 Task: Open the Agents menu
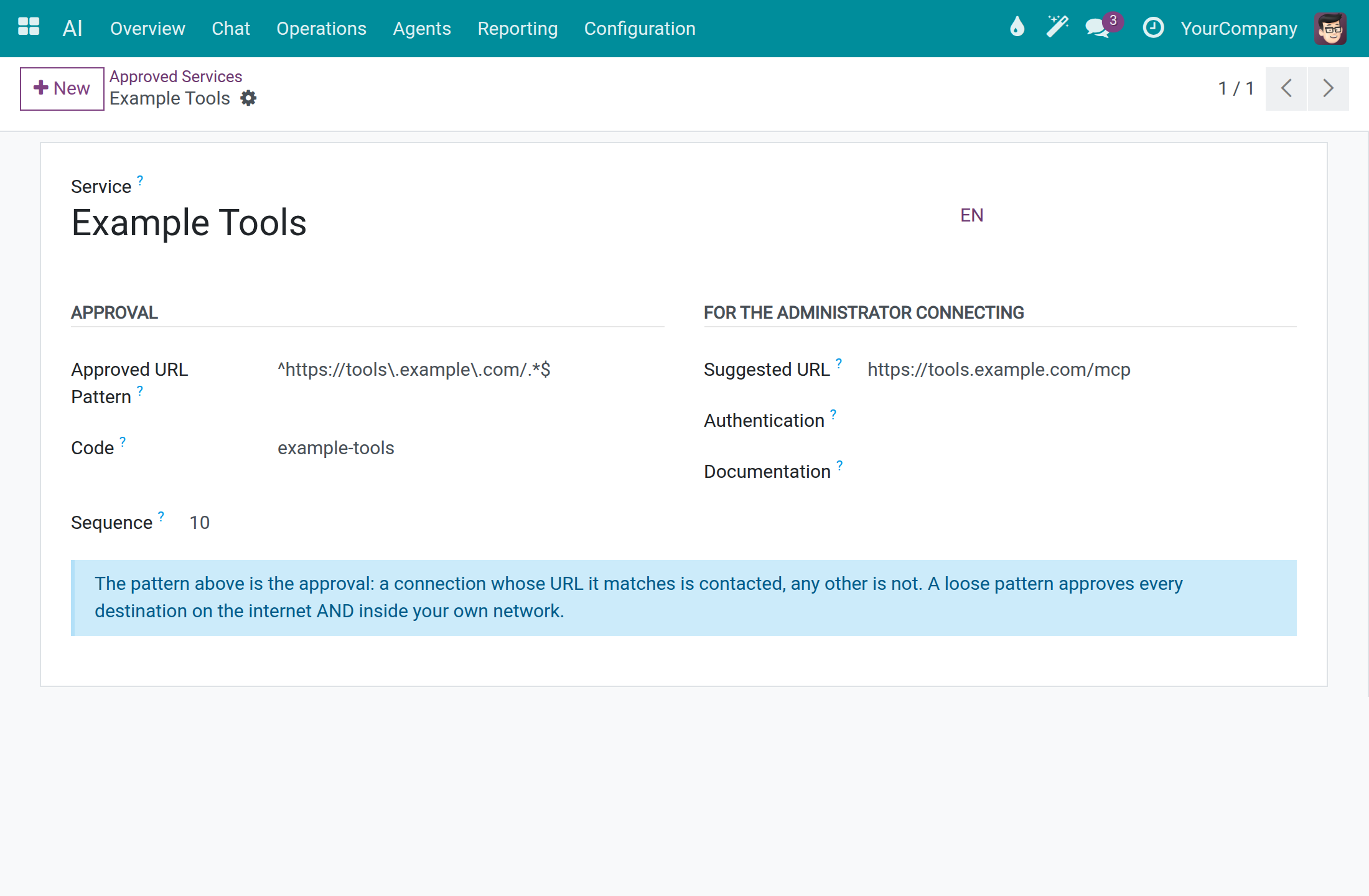click(422, 29)
